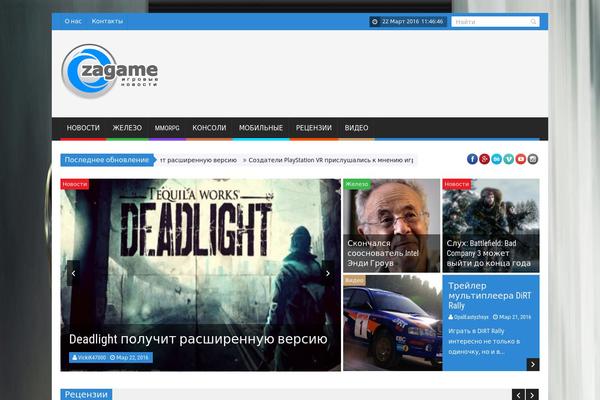
Task: Click the clock icon beside the date
Action: 375,22
